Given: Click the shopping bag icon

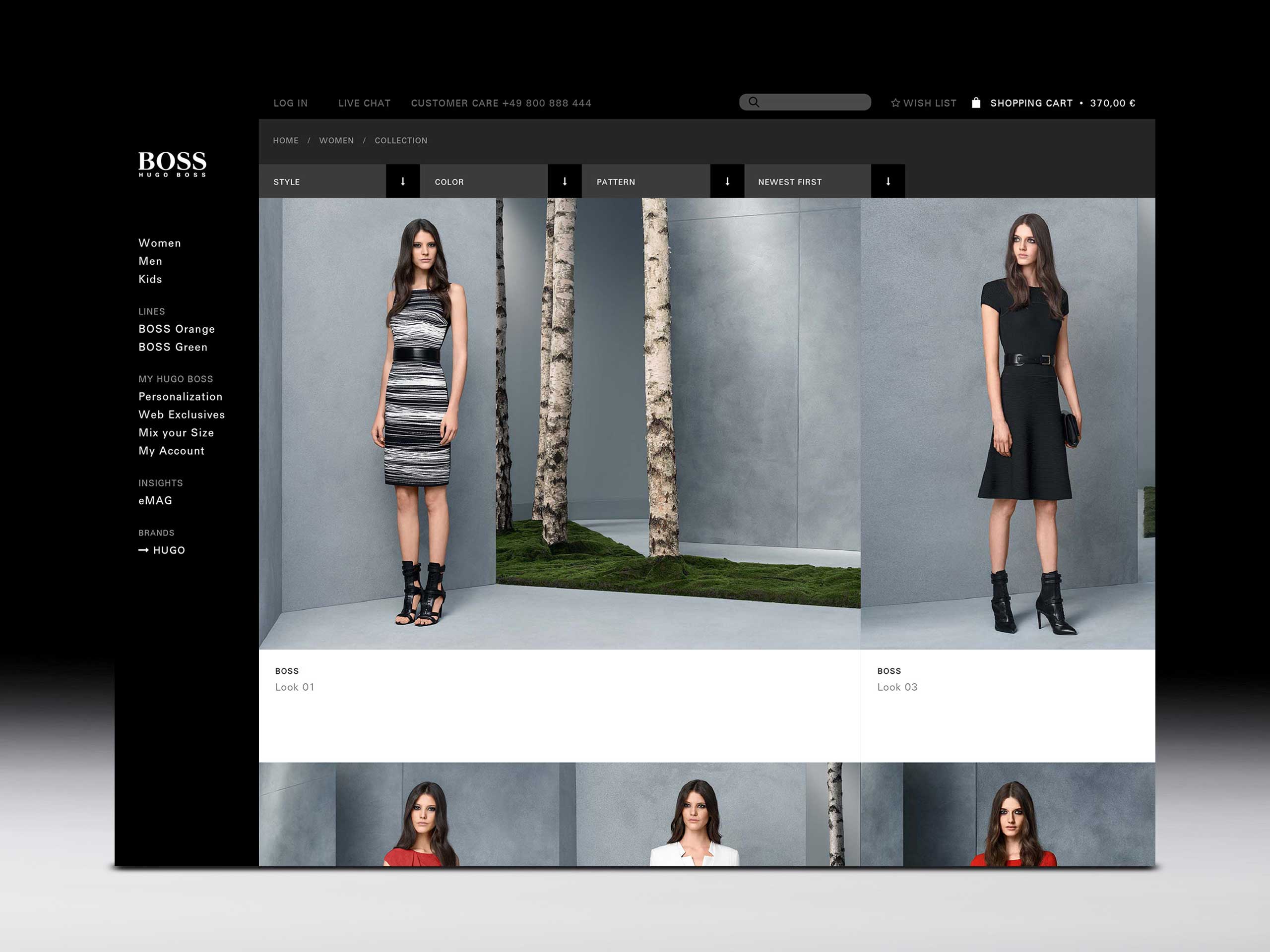Looking at the screenshot, I should [x=976, y=103].
